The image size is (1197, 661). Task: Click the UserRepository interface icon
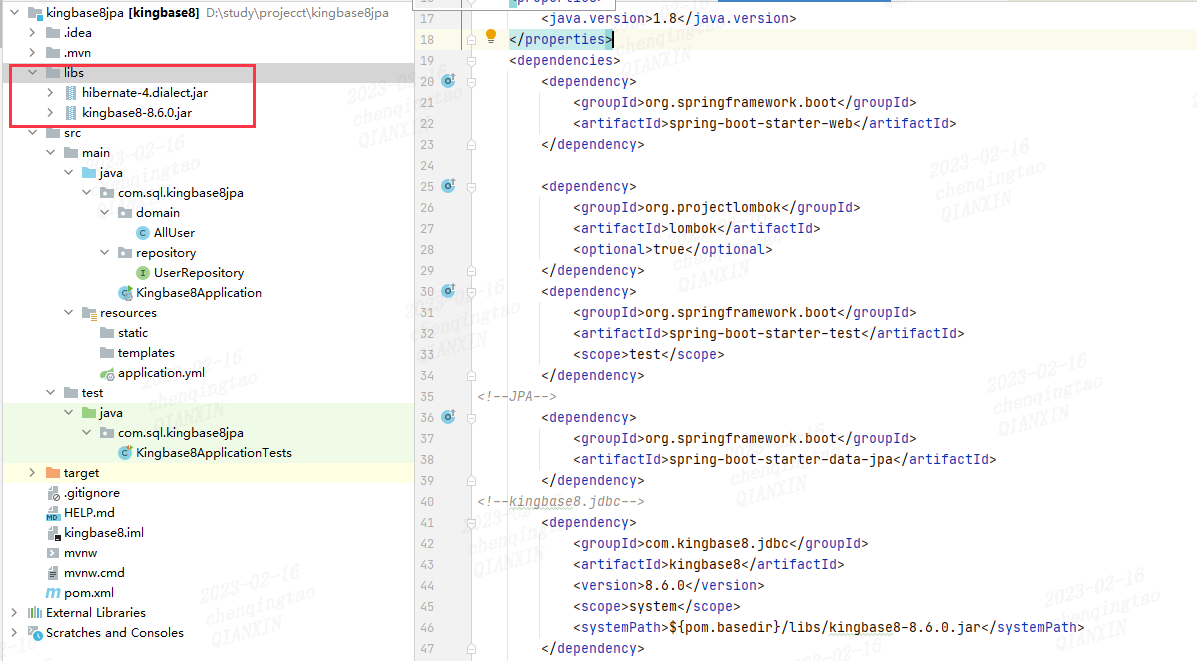tap(143, 272)
